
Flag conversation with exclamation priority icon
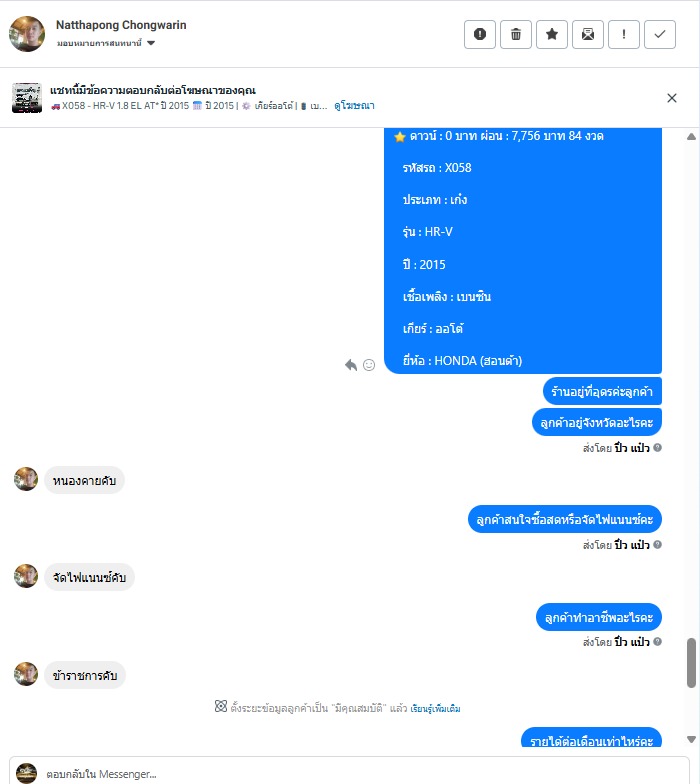coord(624,34)
